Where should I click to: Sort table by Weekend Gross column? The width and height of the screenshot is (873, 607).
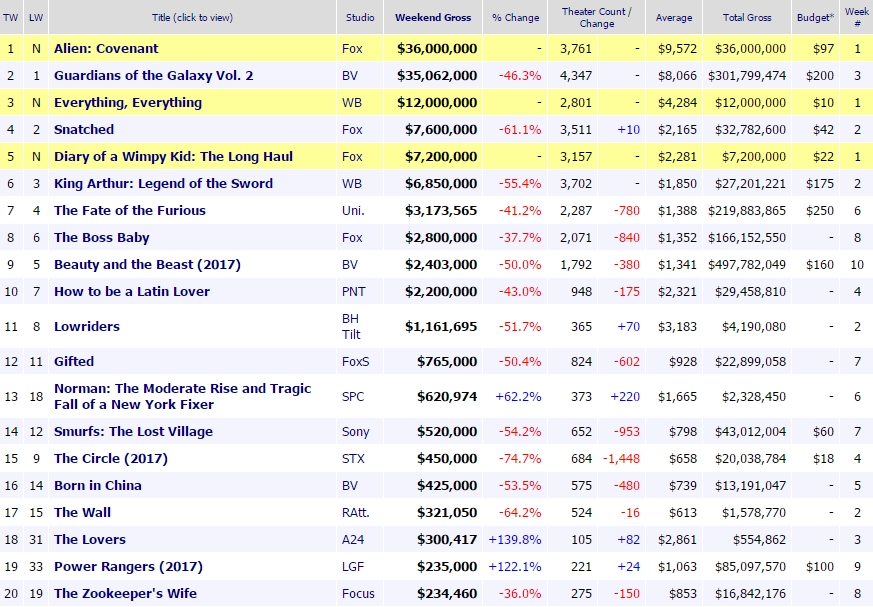pyautogui.click(x=433, y=17)
